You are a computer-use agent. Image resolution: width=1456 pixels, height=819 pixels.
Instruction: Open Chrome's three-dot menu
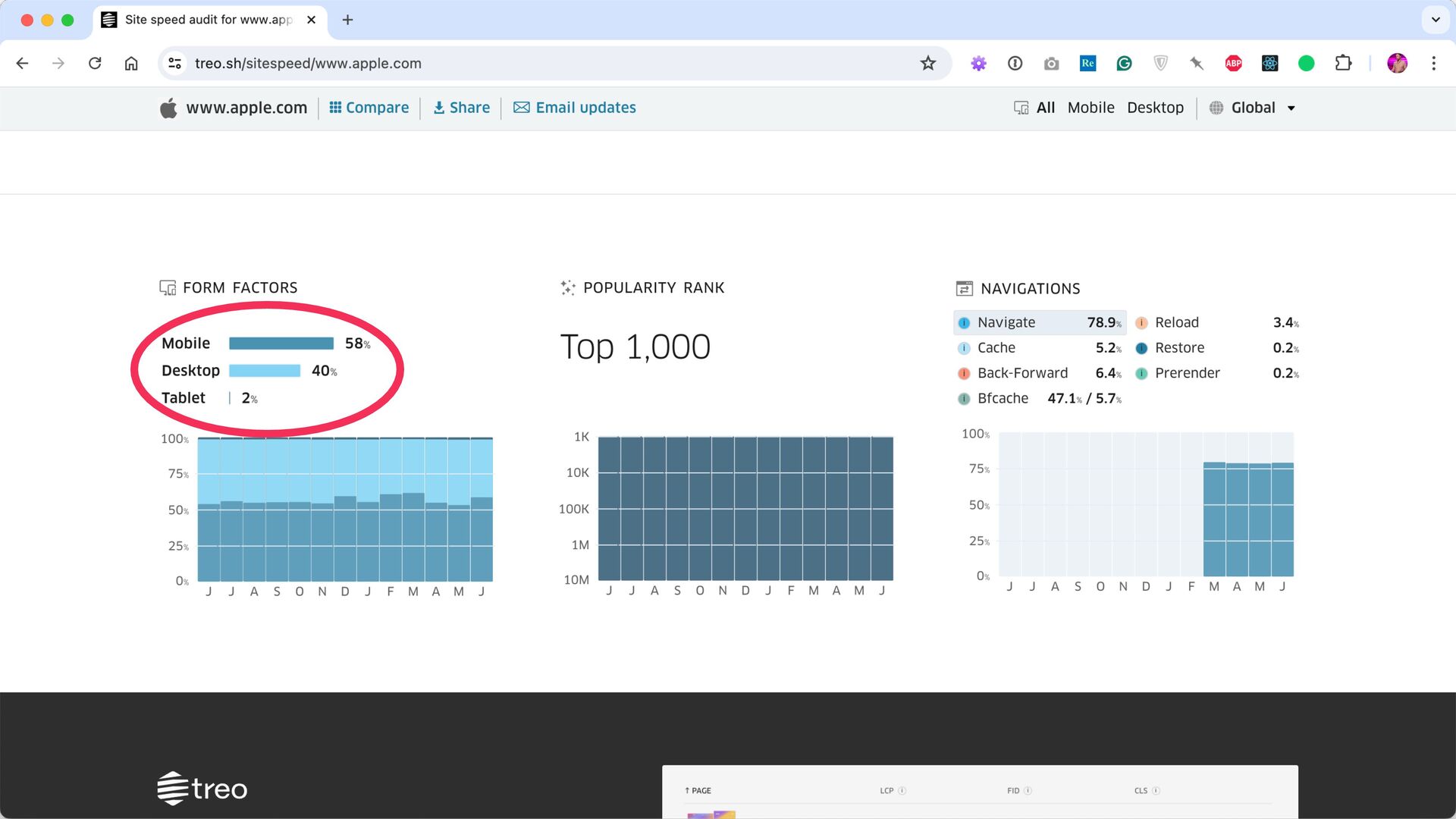(1433, 64)
